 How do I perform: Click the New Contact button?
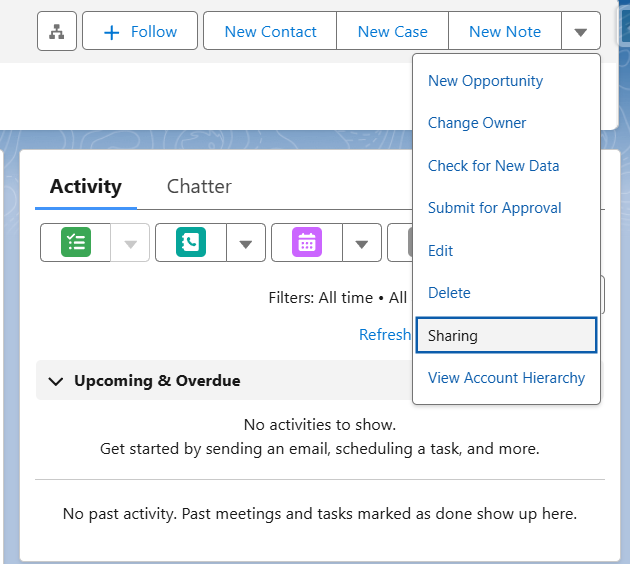click(x=270, y=31)
